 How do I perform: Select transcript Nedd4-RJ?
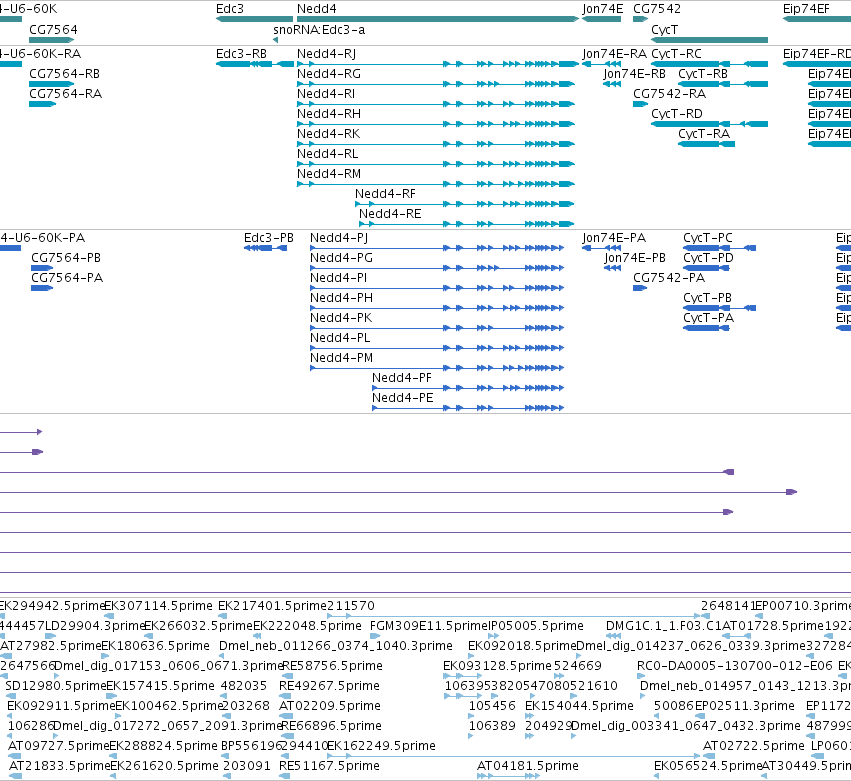coord(326,54)
